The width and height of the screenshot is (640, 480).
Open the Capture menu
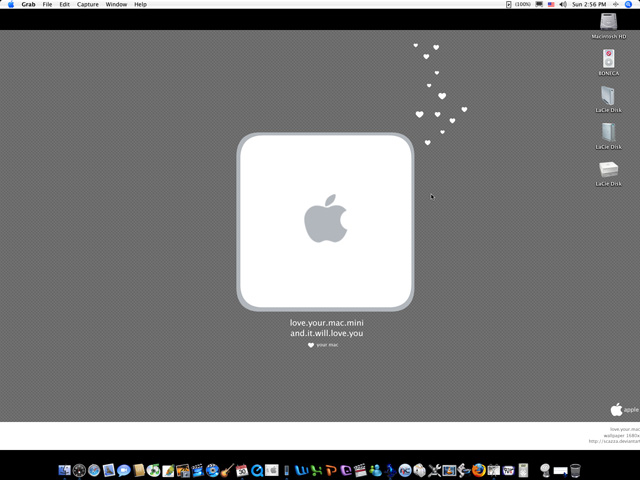88,4
